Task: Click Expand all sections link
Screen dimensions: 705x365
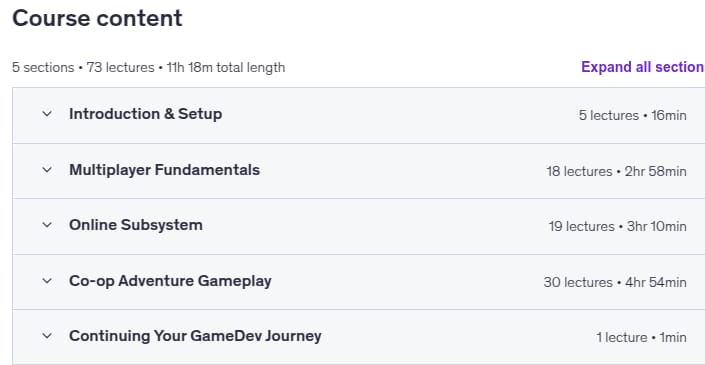Action: pos(643,67)
